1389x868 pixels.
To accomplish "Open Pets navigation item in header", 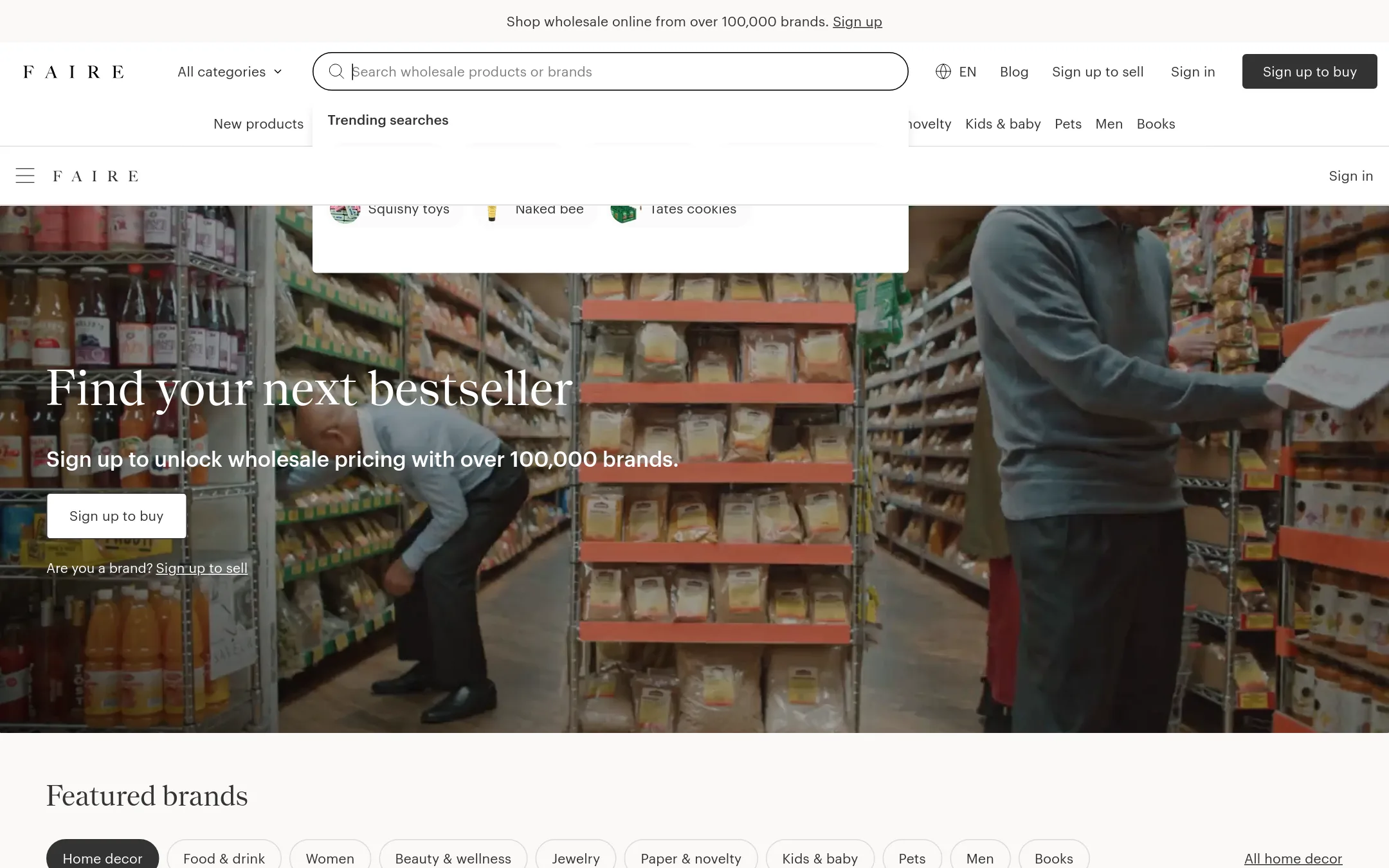I will [x=1068, y=124].
